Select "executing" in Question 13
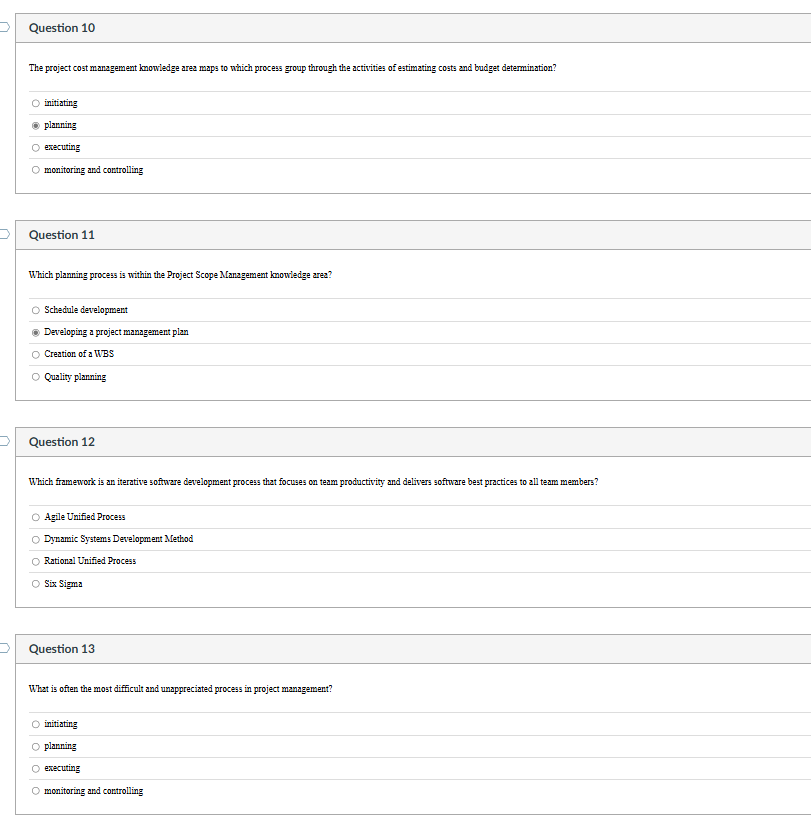Image resolution: width=811 pixels, height=820 pixels. [35, 767]
